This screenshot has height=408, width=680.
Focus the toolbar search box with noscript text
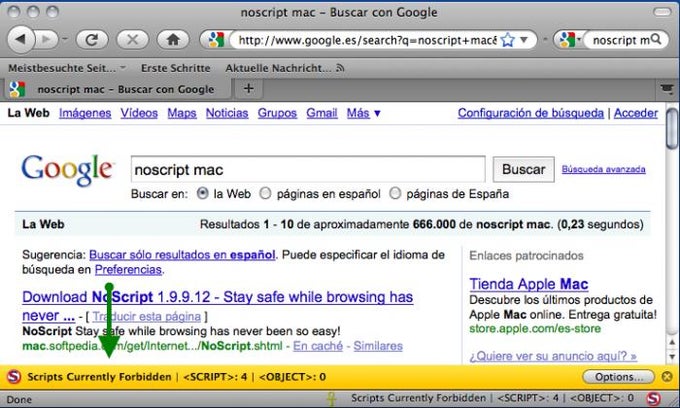620,40
